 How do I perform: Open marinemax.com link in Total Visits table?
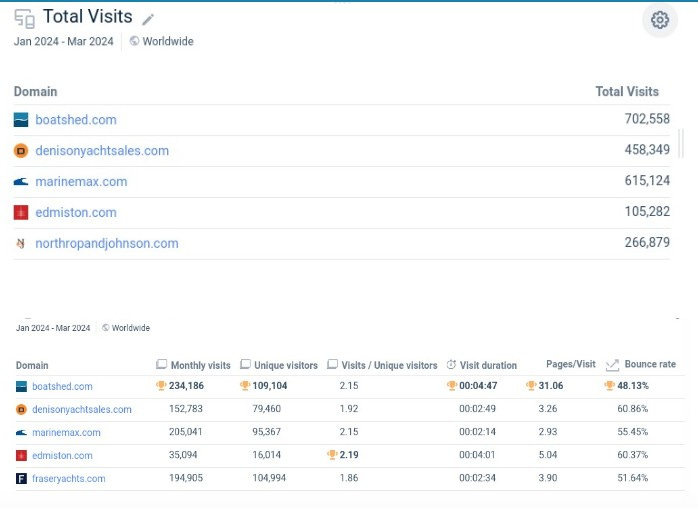click(81, 182)
